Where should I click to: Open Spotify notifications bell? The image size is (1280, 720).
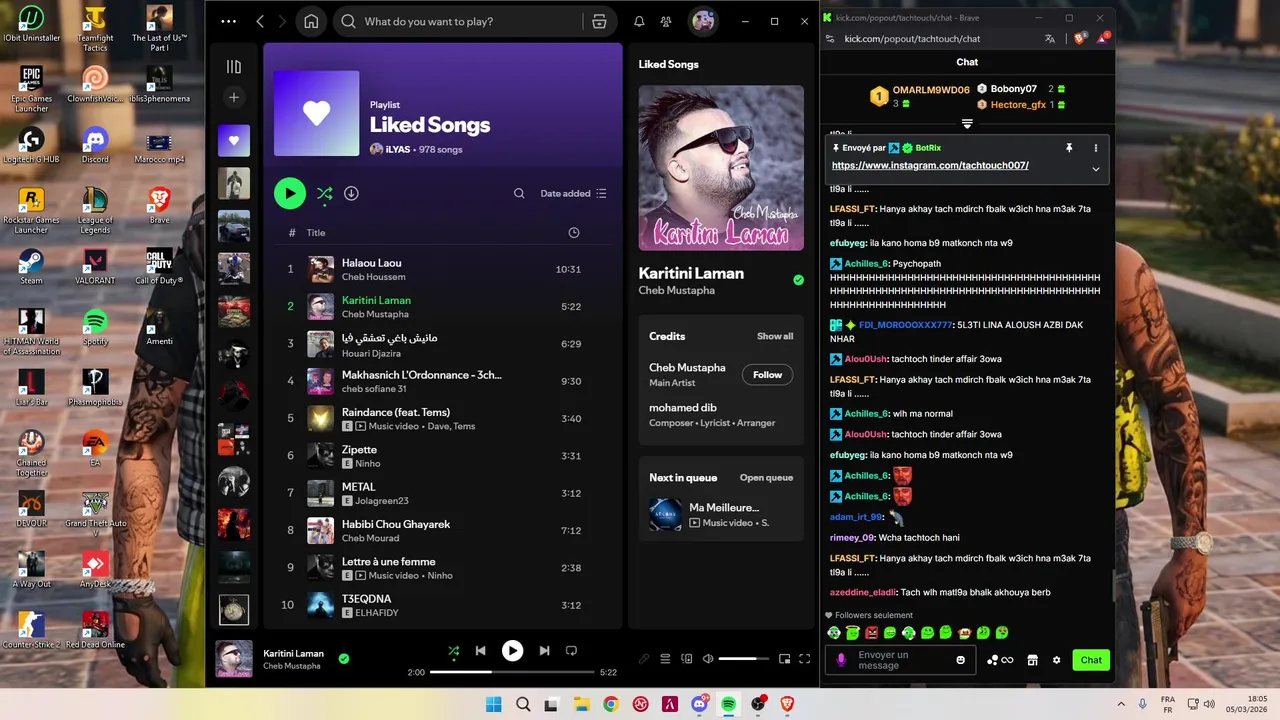639,21
